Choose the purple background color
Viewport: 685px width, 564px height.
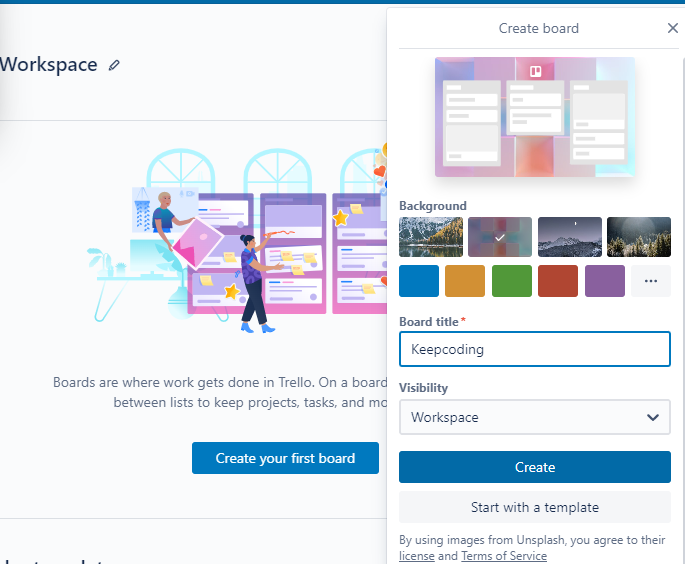605,281
